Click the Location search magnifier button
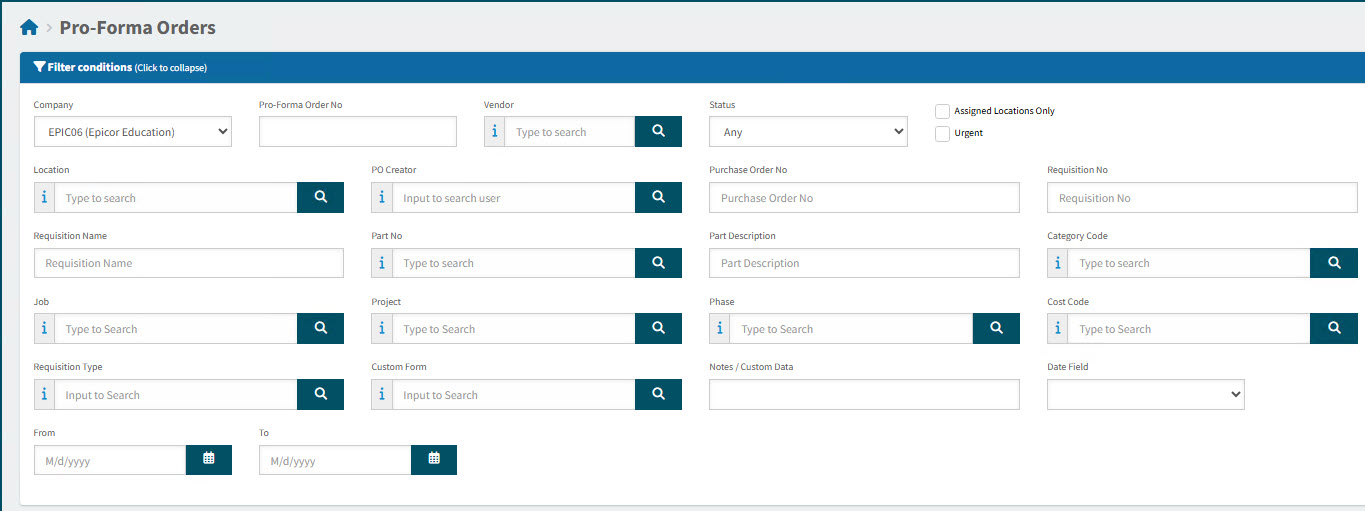Viewport: 1365px width, 511px height. (320, 198)
